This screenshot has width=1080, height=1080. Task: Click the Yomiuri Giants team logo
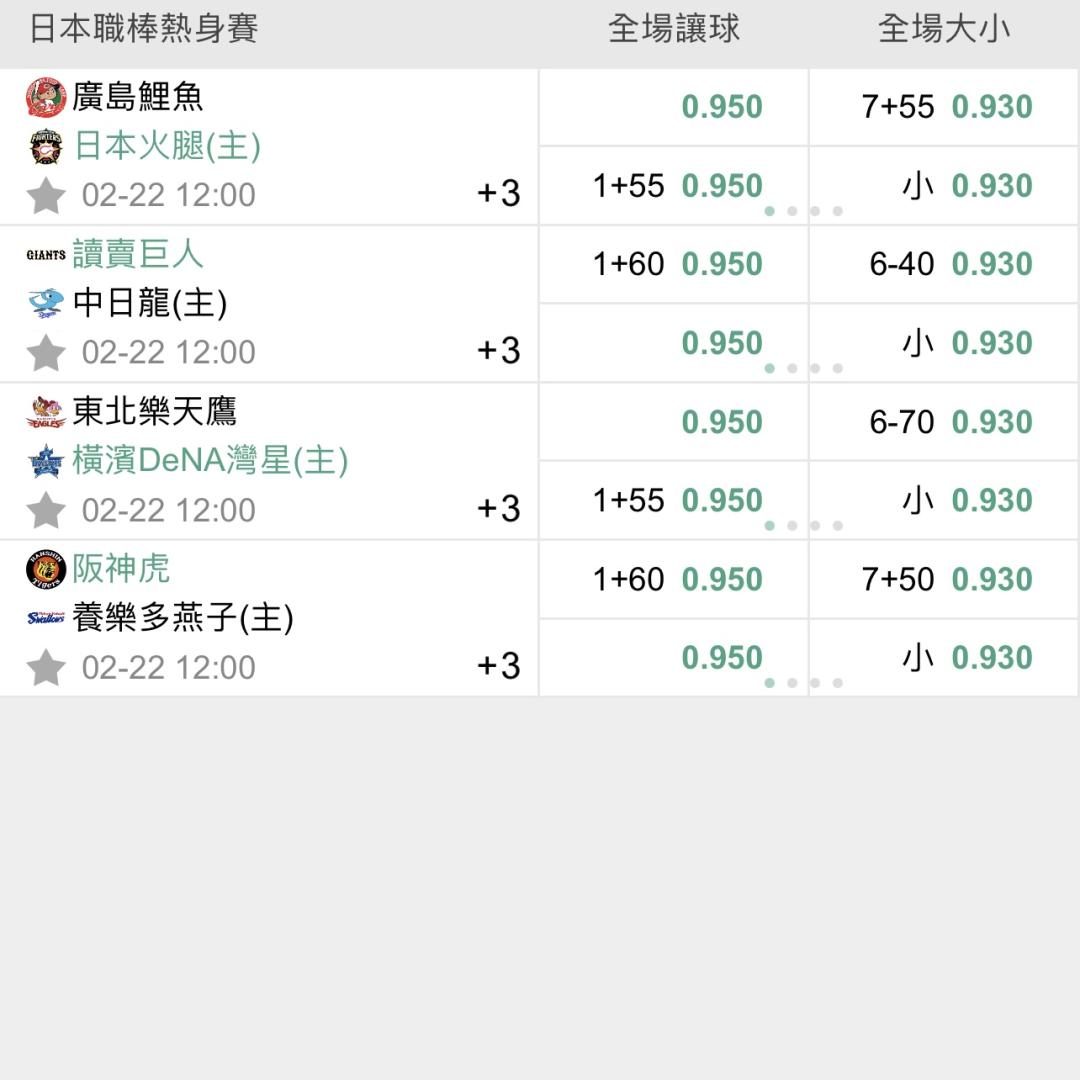(46, 254)
